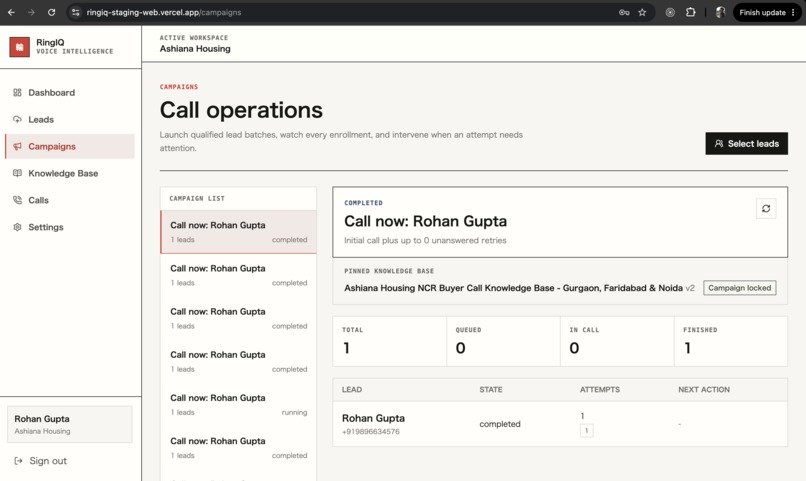
Task: Click the Knowledge Base book icon
Action: click(17, 173)
